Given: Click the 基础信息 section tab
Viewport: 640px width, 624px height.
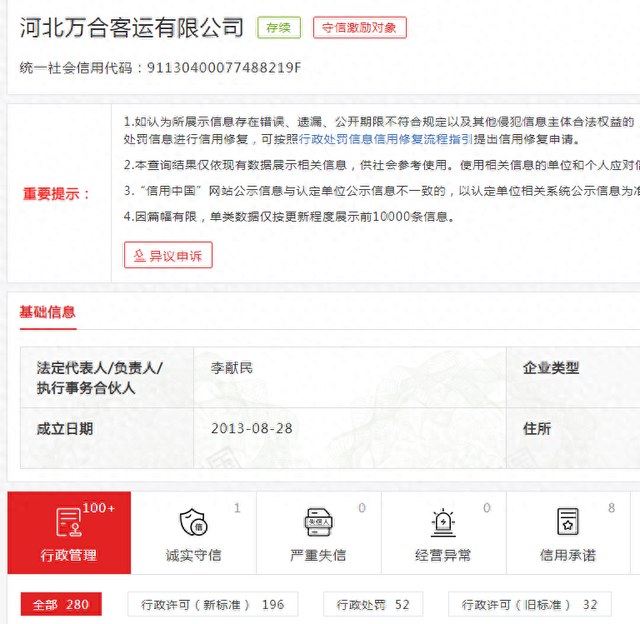Looking at the screenshot, I should [x=48, y=312].
